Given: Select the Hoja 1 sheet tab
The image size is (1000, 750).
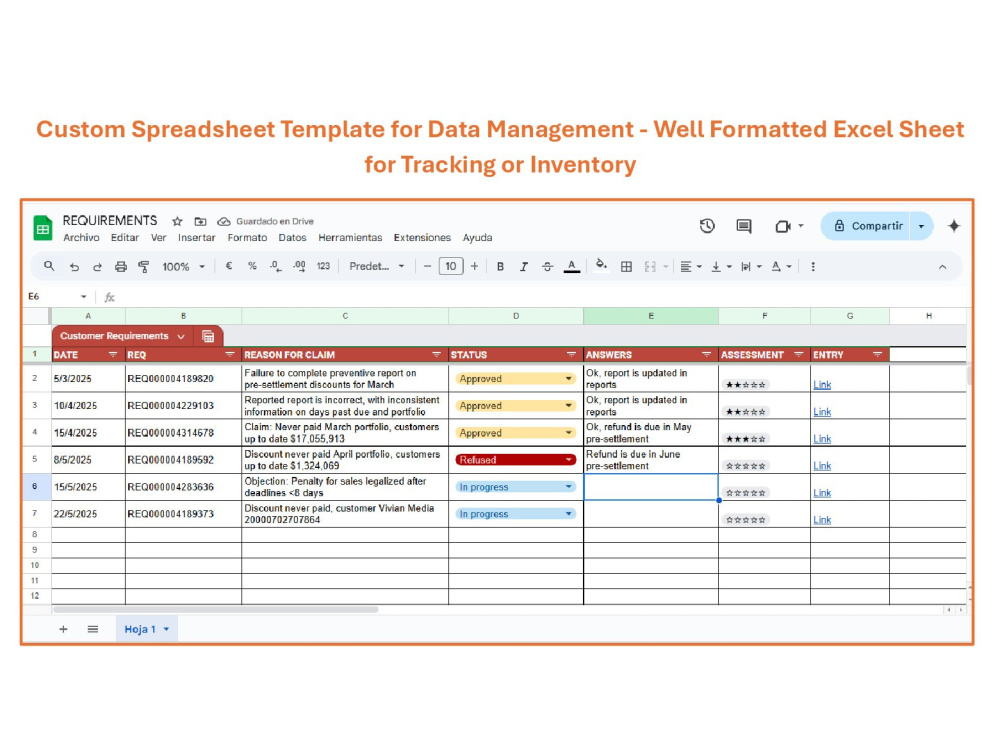Looking at the screenshot, I should 147,629.
